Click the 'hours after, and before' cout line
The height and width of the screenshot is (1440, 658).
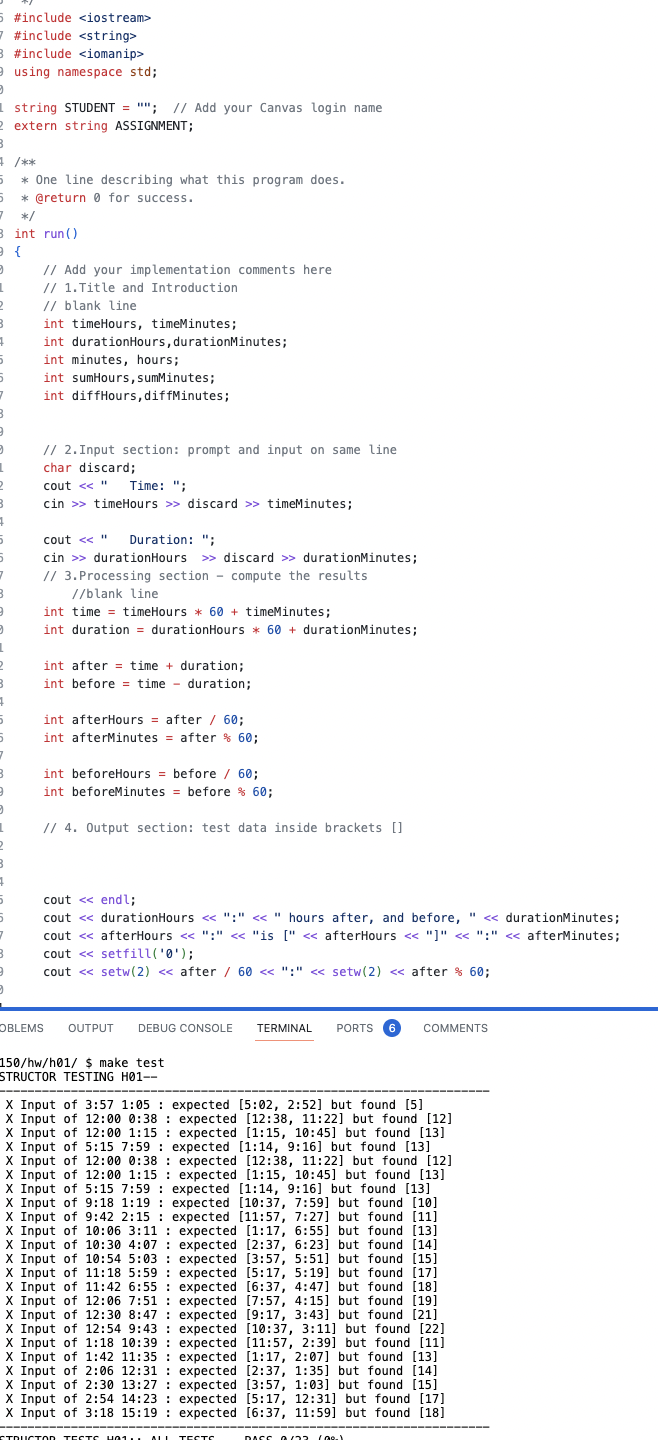point(331,918)
